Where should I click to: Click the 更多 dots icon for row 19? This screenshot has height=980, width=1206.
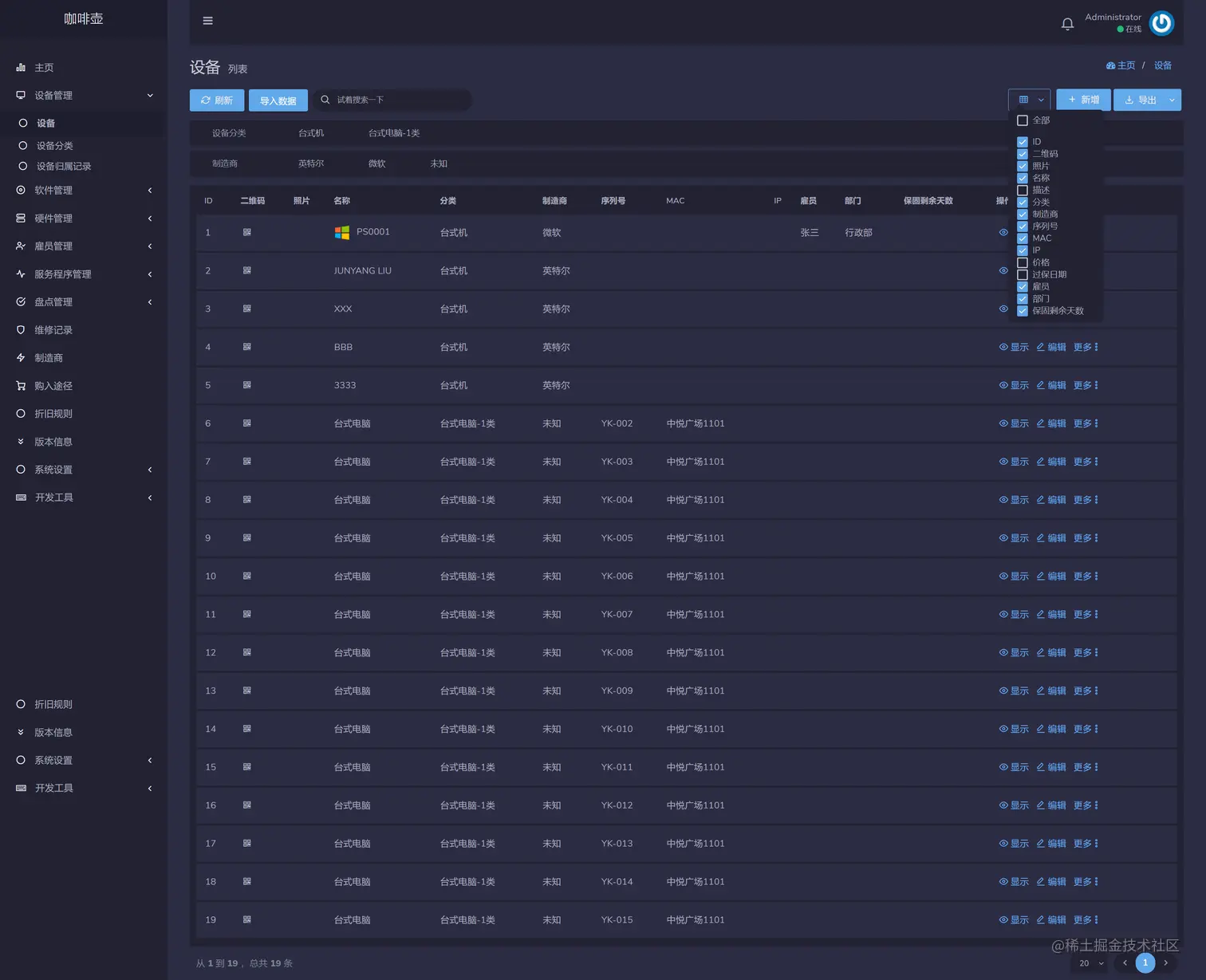[x=1097, y=919]
